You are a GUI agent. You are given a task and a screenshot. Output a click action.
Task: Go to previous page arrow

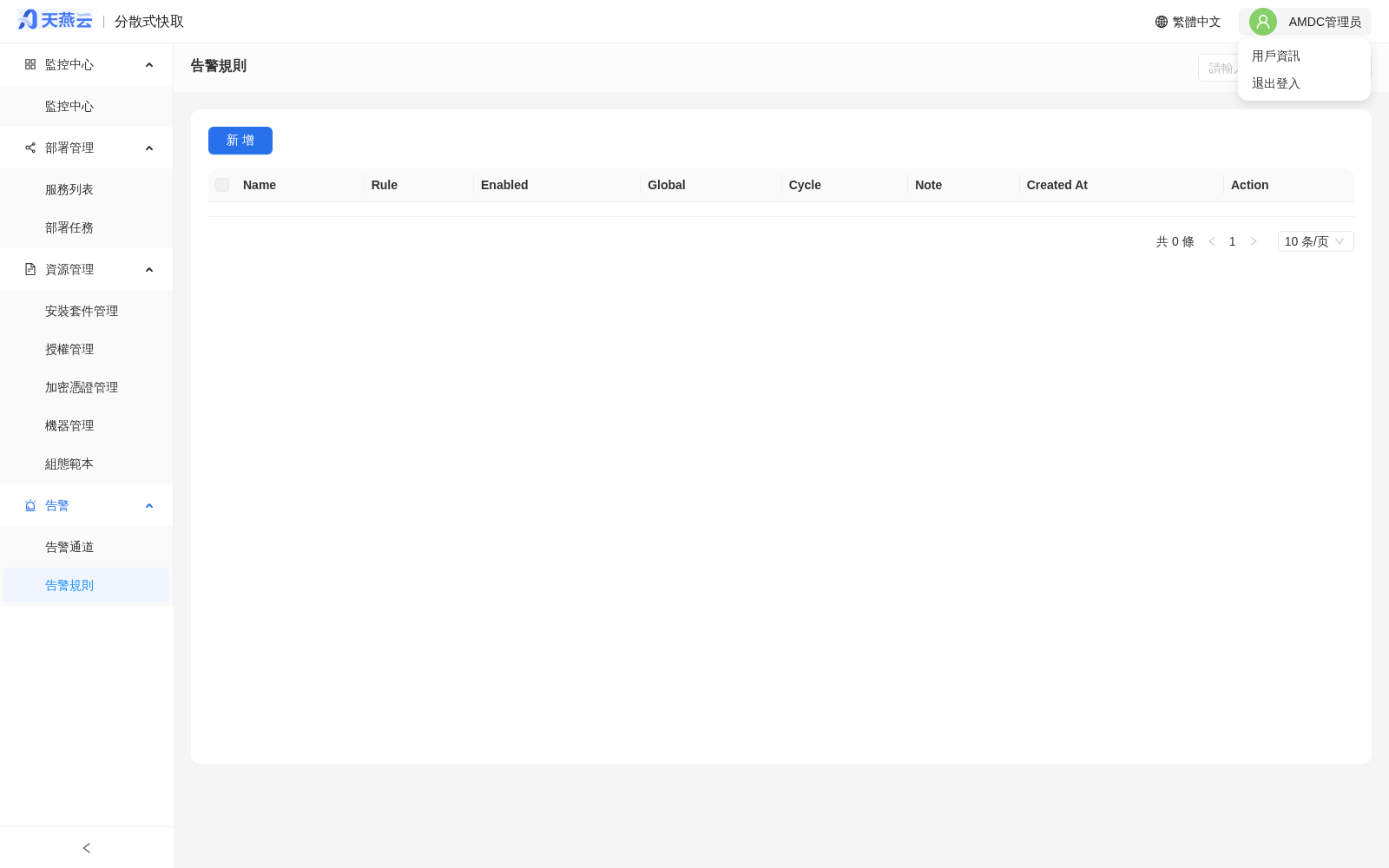pyautogui.click(x=1212, y=241)
